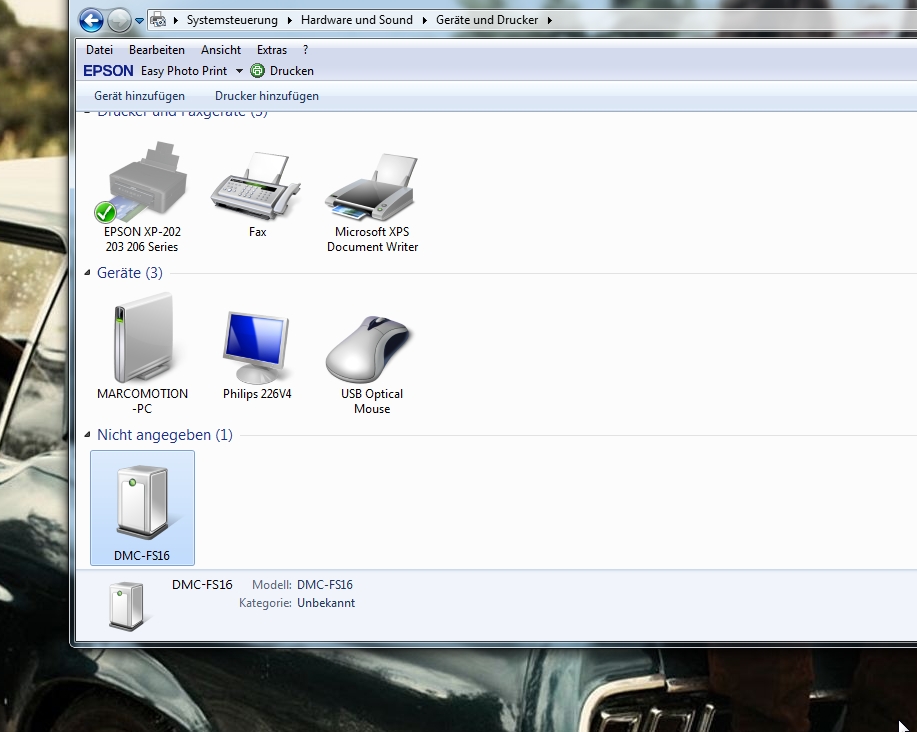Click the greyed-out Forward arrow button
Viewport: 917px width, 732px height.
[x=119, y=21]
